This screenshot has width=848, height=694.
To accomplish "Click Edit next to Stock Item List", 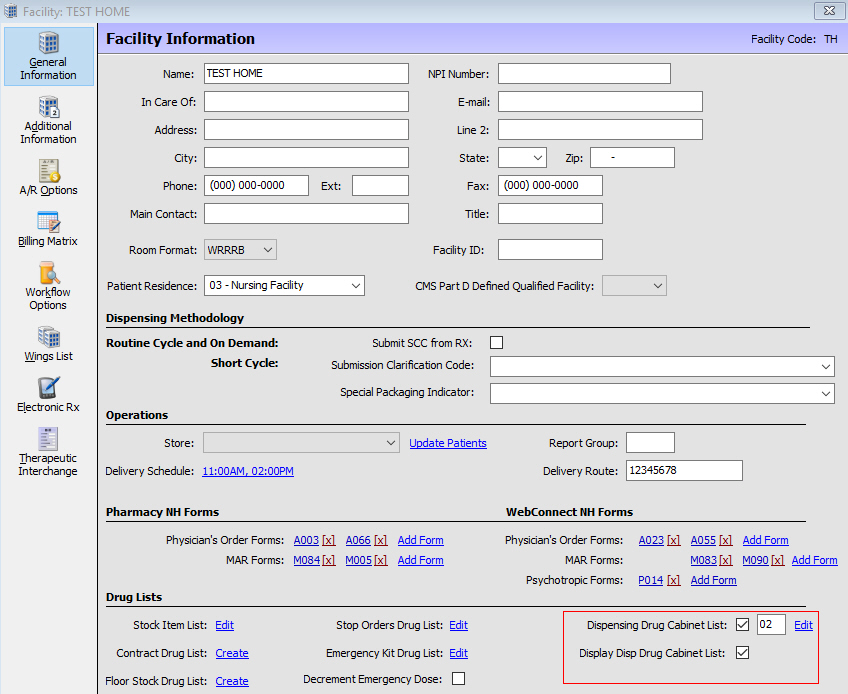I will (x=224, y=625).
